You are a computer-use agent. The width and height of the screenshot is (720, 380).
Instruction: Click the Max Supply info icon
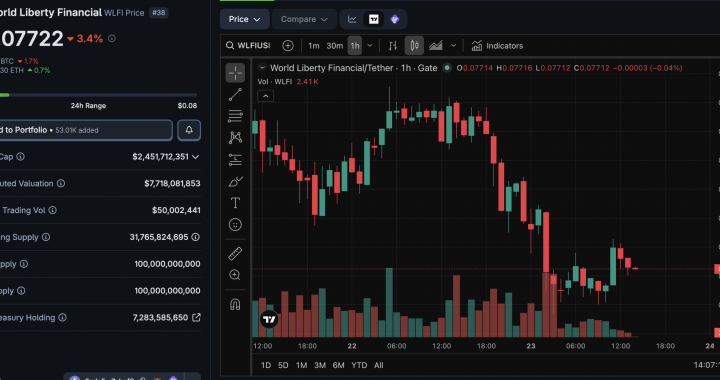point(21,291)
